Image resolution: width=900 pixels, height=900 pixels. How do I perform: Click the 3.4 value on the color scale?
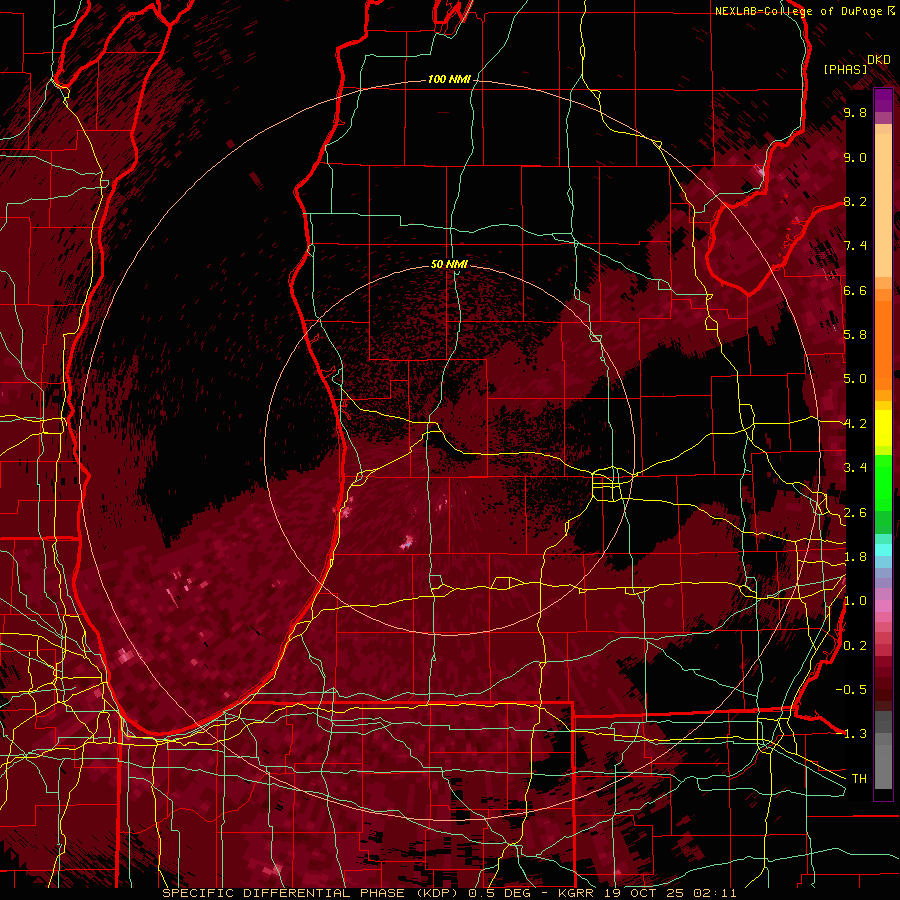(855, 468)
